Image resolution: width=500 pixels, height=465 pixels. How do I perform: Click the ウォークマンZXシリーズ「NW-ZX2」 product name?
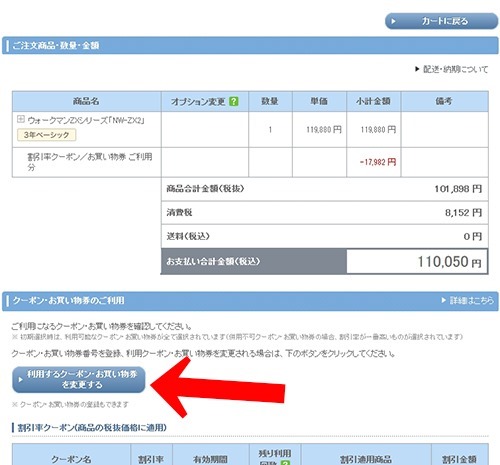[86, 120]
